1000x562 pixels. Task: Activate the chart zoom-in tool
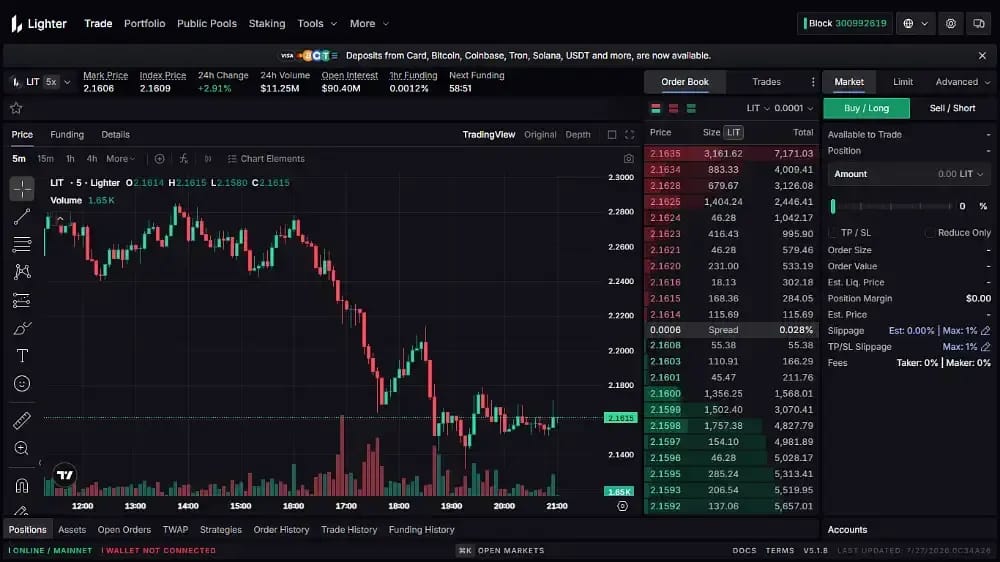22,448
